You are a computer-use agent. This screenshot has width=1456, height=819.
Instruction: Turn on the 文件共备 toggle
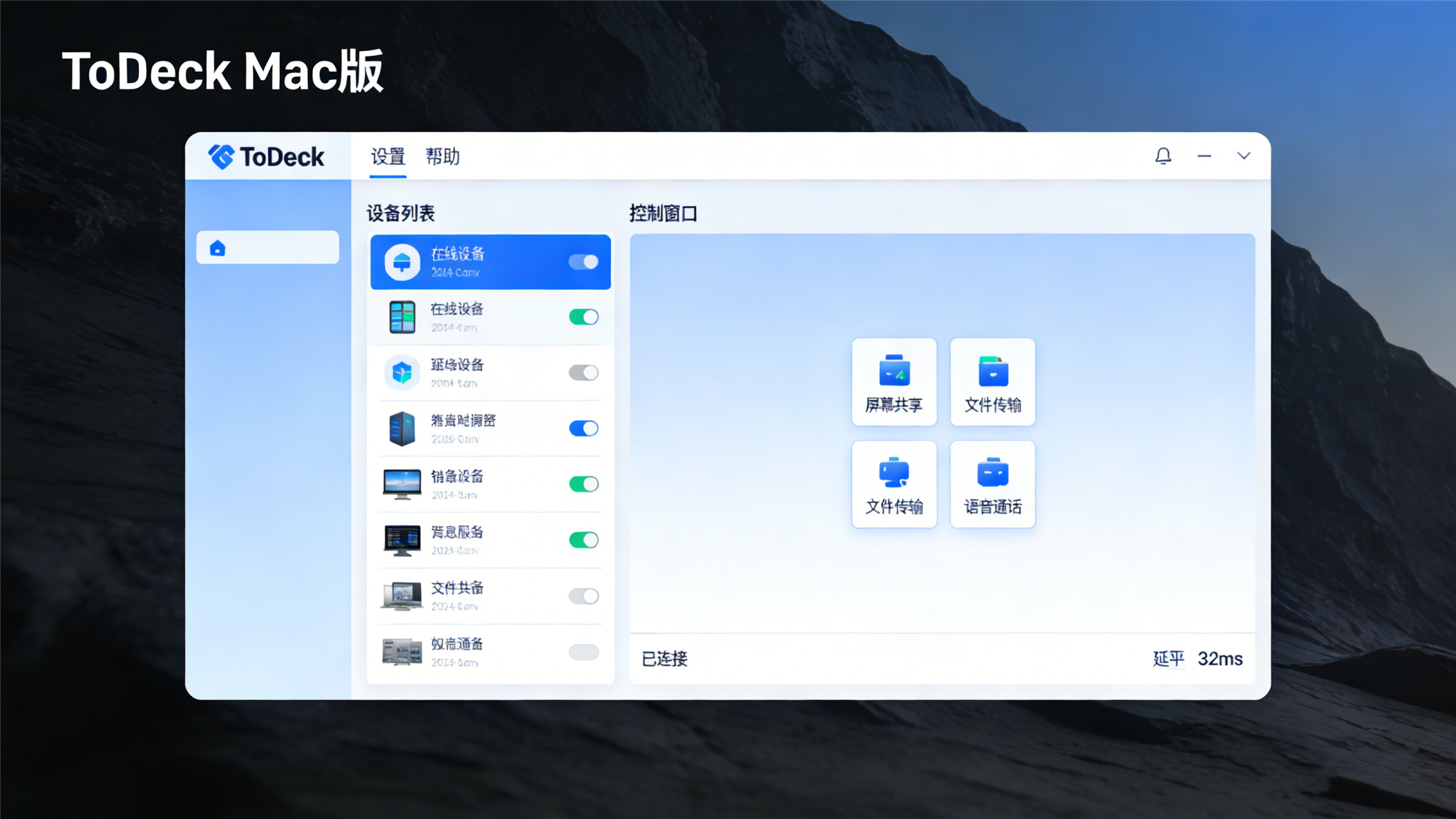point(583,596)
